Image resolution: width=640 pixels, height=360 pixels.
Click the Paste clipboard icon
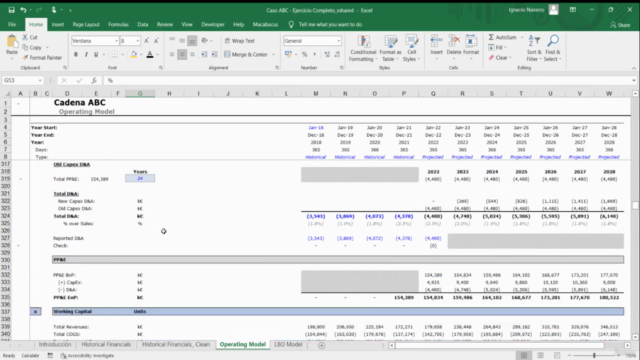click(x=12, y=42)
